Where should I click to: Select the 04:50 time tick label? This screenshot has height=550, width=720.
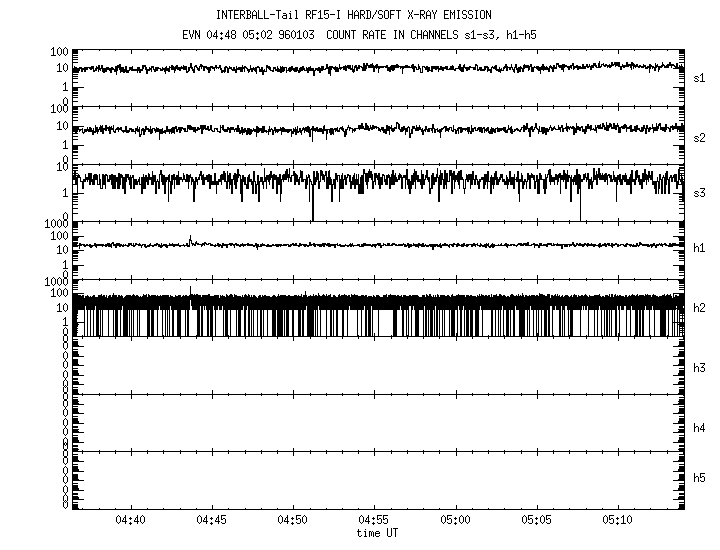[293, 521]
